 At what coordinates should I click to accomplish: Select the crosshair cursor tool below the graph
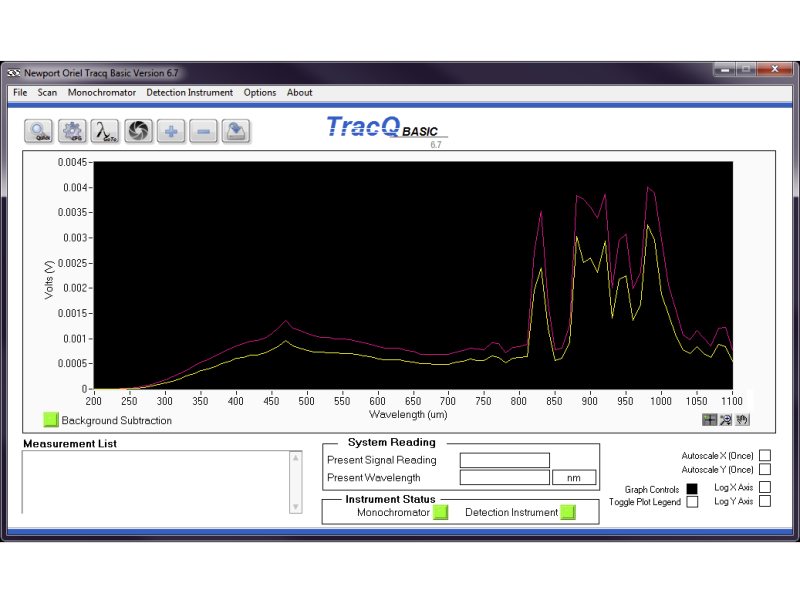pyautogui.click(x=710, y=420)
